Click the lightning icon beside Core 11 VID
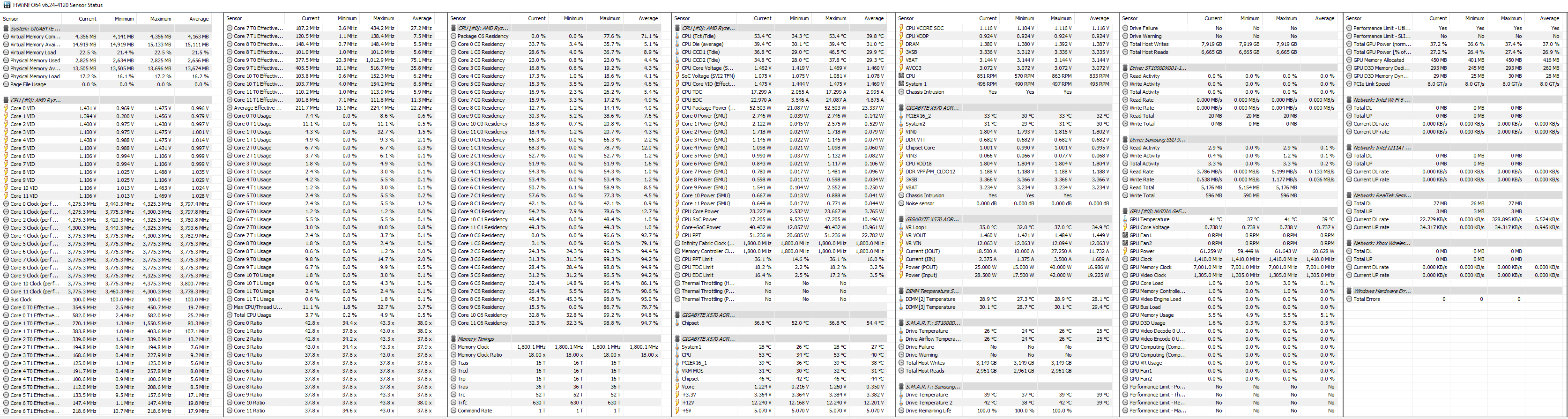 (x=6, y=196)
